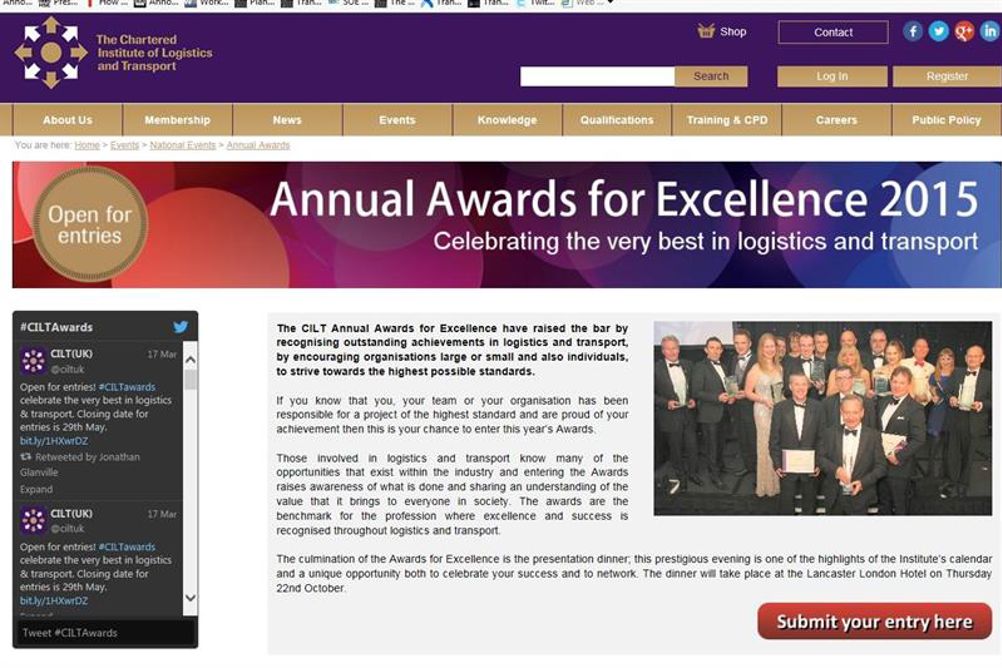The height and width of the screenshot is (668, 1002).
Task: Open bit.ly/1HXwrDZ link in second tweet
Action: tap(54, 601)
